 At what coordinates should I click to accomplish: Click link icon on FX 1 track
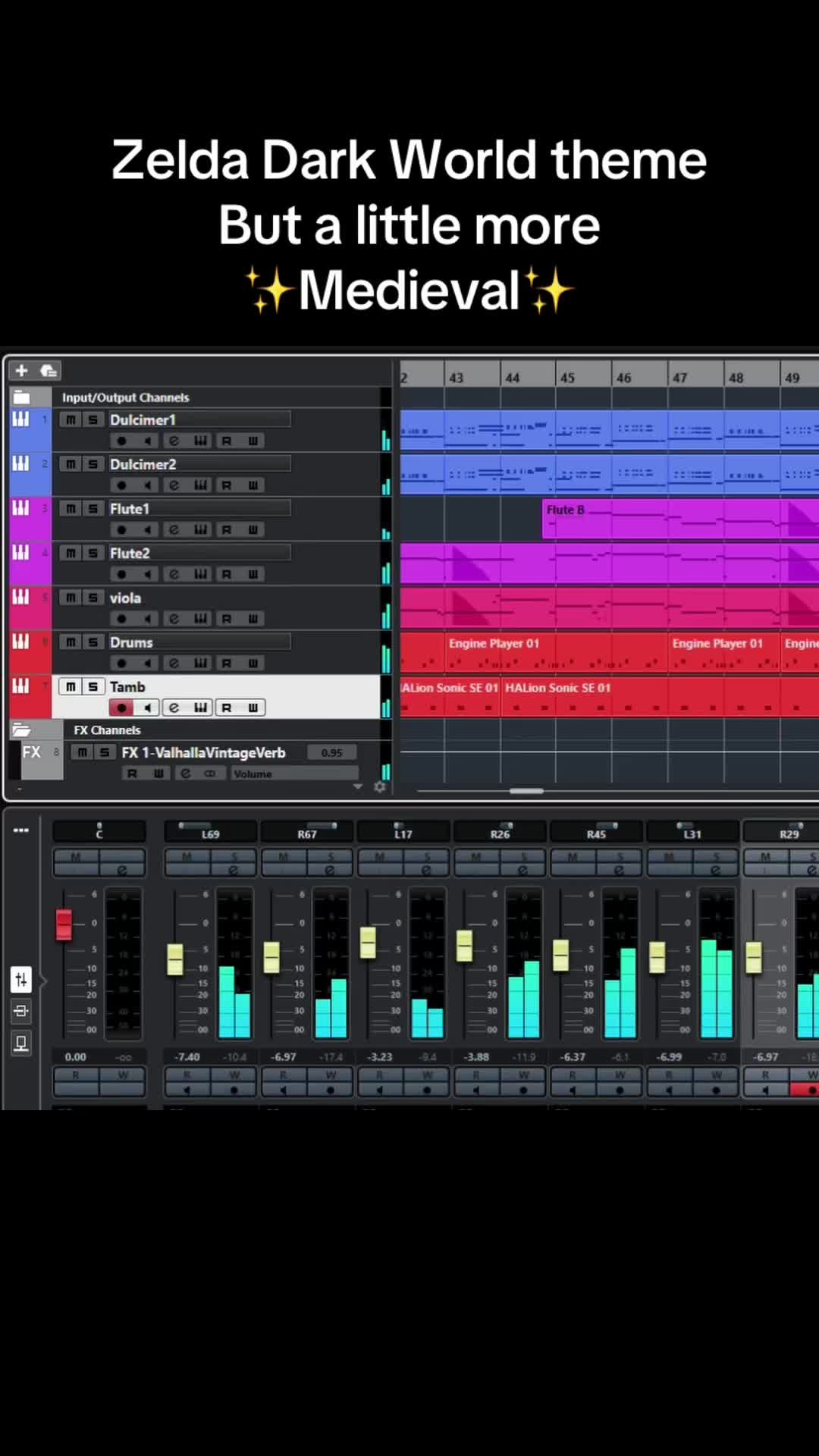click(210, 773)
